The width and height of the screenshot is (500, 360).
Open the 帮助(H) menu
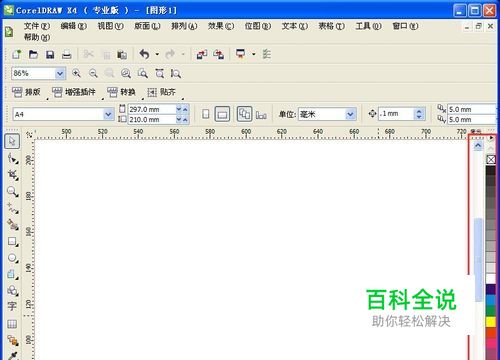point(37,37)
